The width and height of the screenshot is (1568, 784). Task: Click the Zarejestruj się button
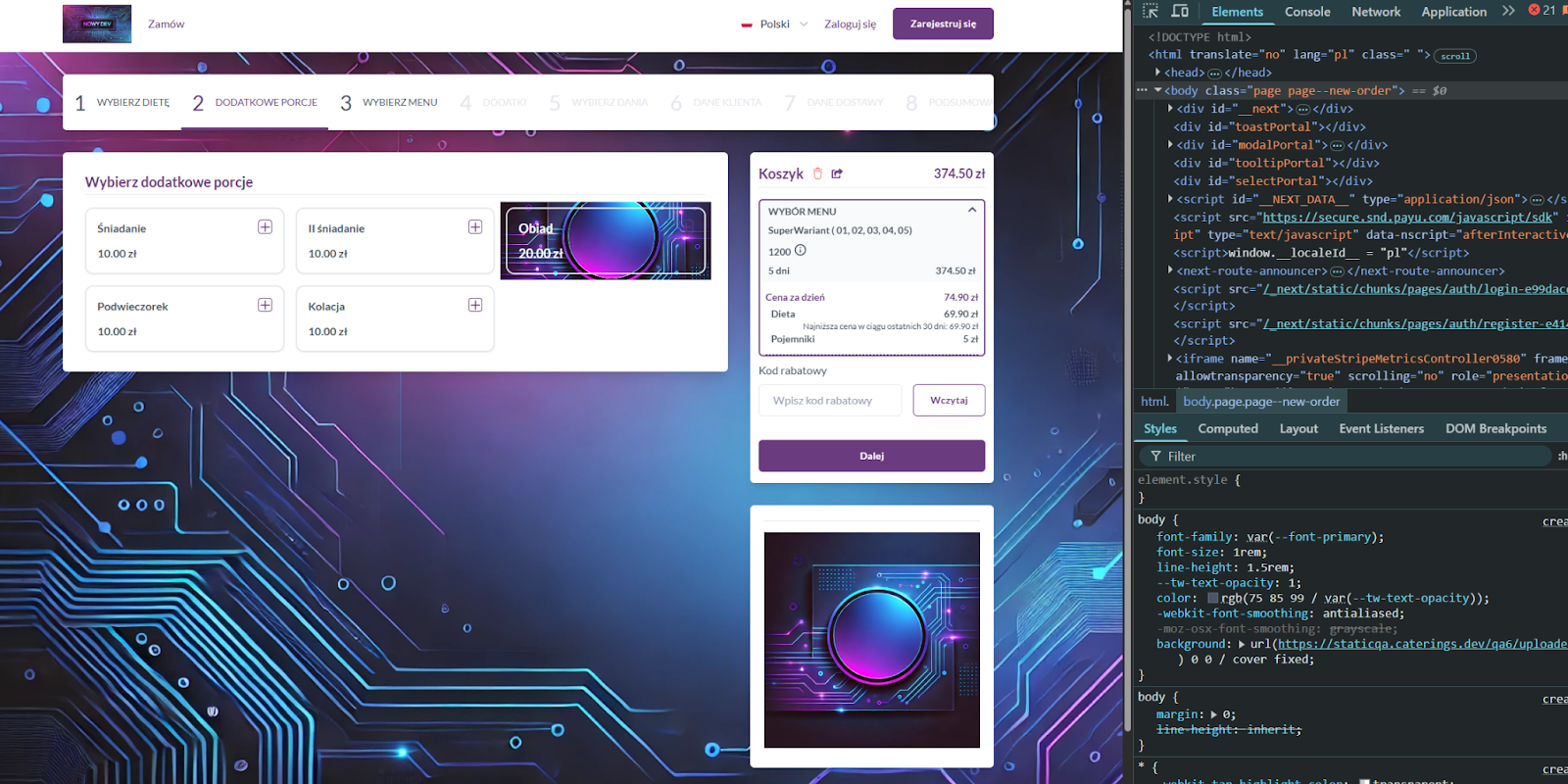(x=943, y=24)
